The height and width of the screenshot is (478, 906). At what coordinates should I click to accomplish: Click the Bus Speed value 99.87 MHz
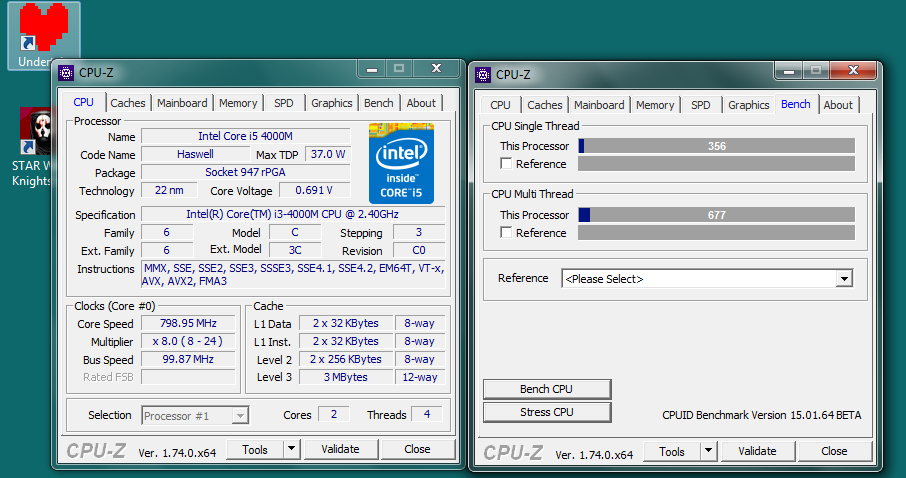(188, 359)
